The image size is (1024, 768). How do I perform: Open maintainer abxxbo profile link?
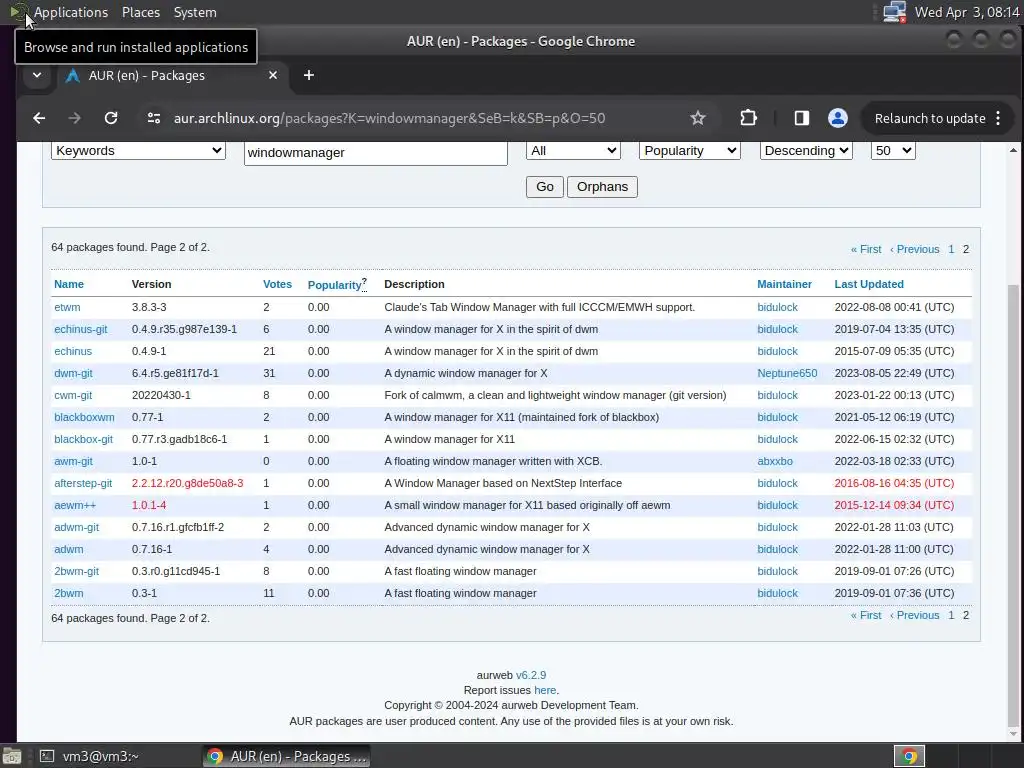pos(775,461)
